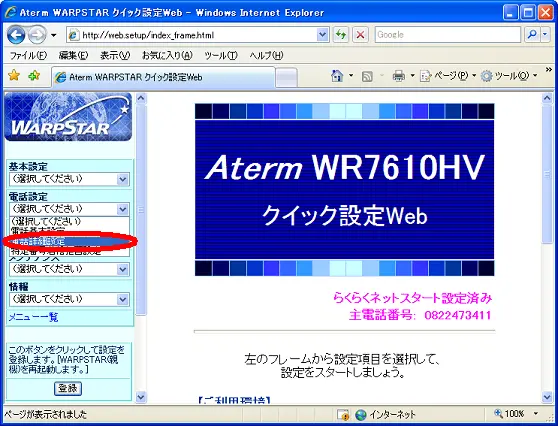Click the インターネット zone globe icon
558x426 pixels.
point(360,415)
